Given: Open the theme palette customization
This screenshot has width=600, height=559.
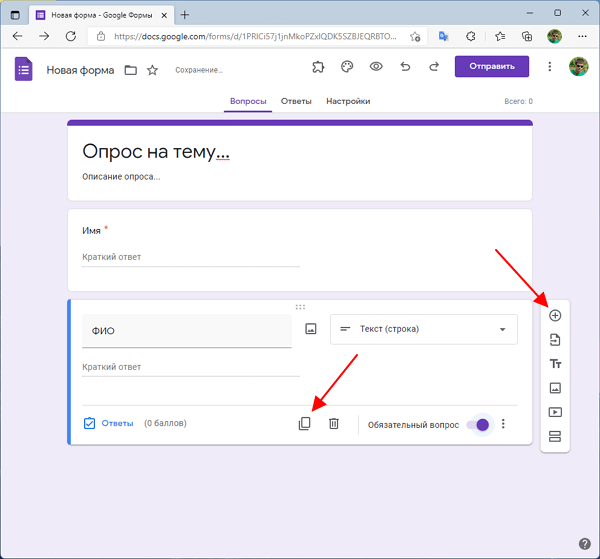Looking at the screenshot, I should point(347,67).
